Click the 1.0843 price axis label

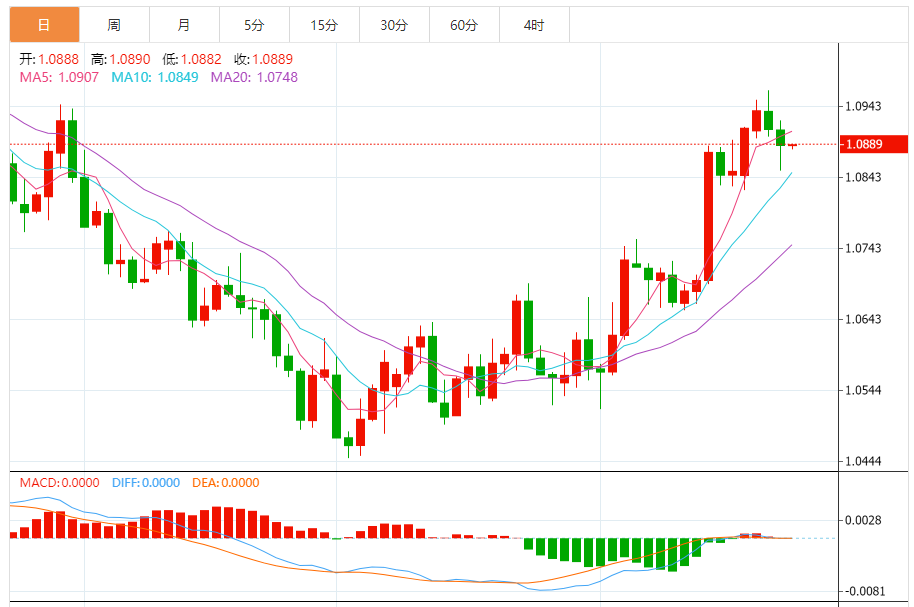click(863, 177)
